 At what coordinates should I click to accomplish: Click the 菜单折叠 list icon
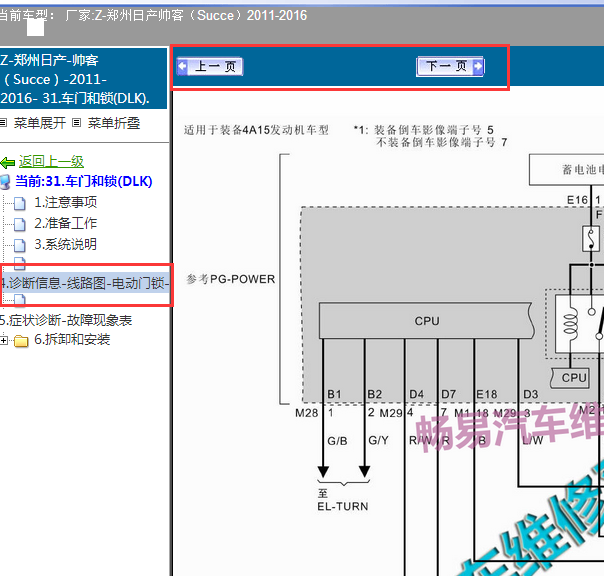(77, 123)
